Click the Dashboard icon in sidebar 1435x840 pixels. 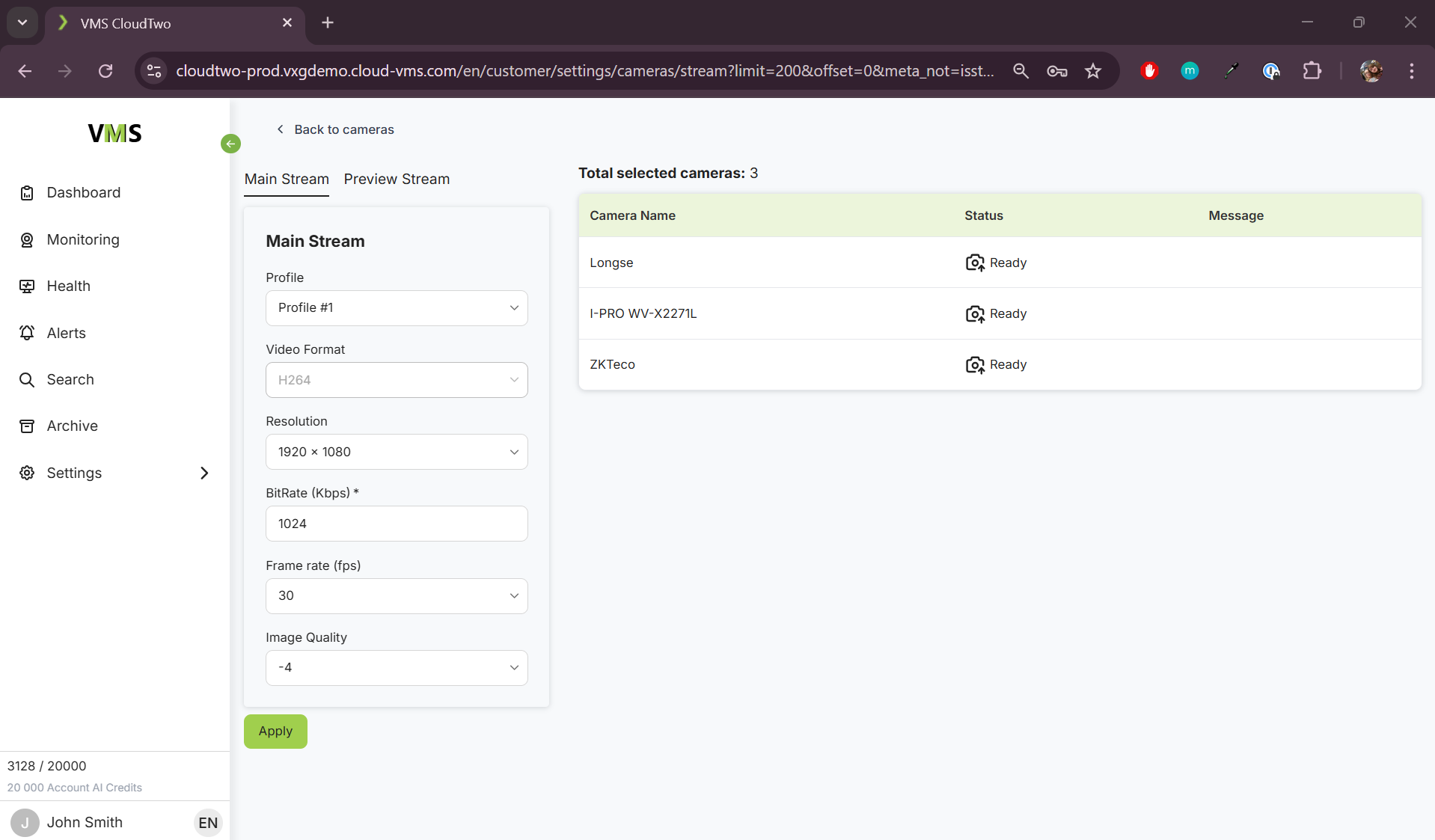(x=27, y=193)
